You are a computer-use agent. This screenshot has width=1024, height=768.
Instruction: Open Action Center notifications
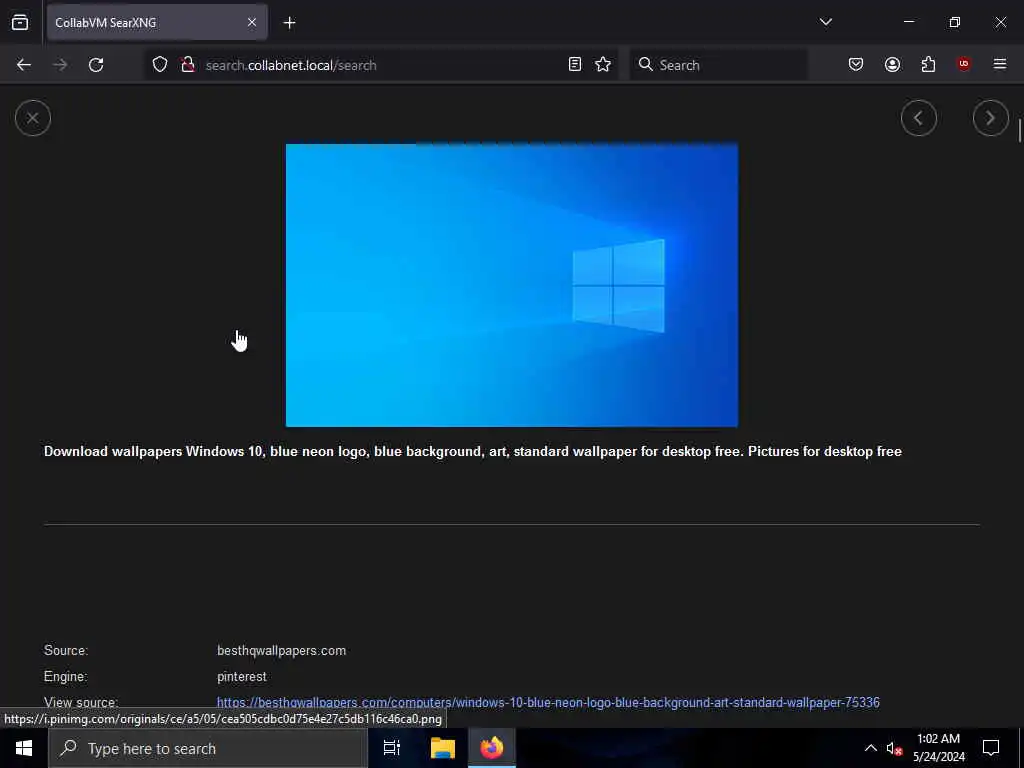tap(991, 748)
